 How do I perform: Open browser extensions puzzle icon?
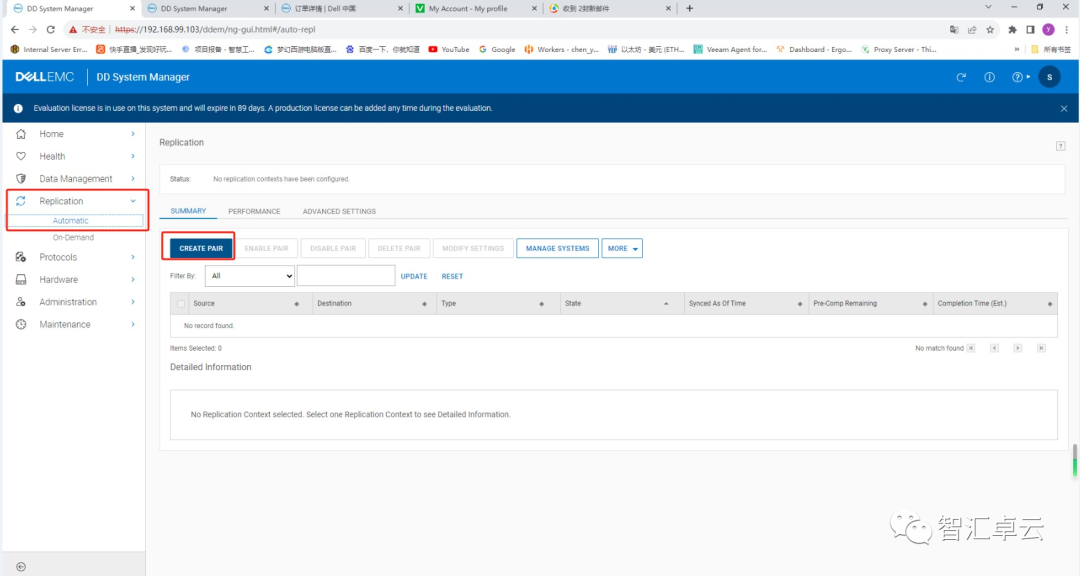tap(1012, 30)
